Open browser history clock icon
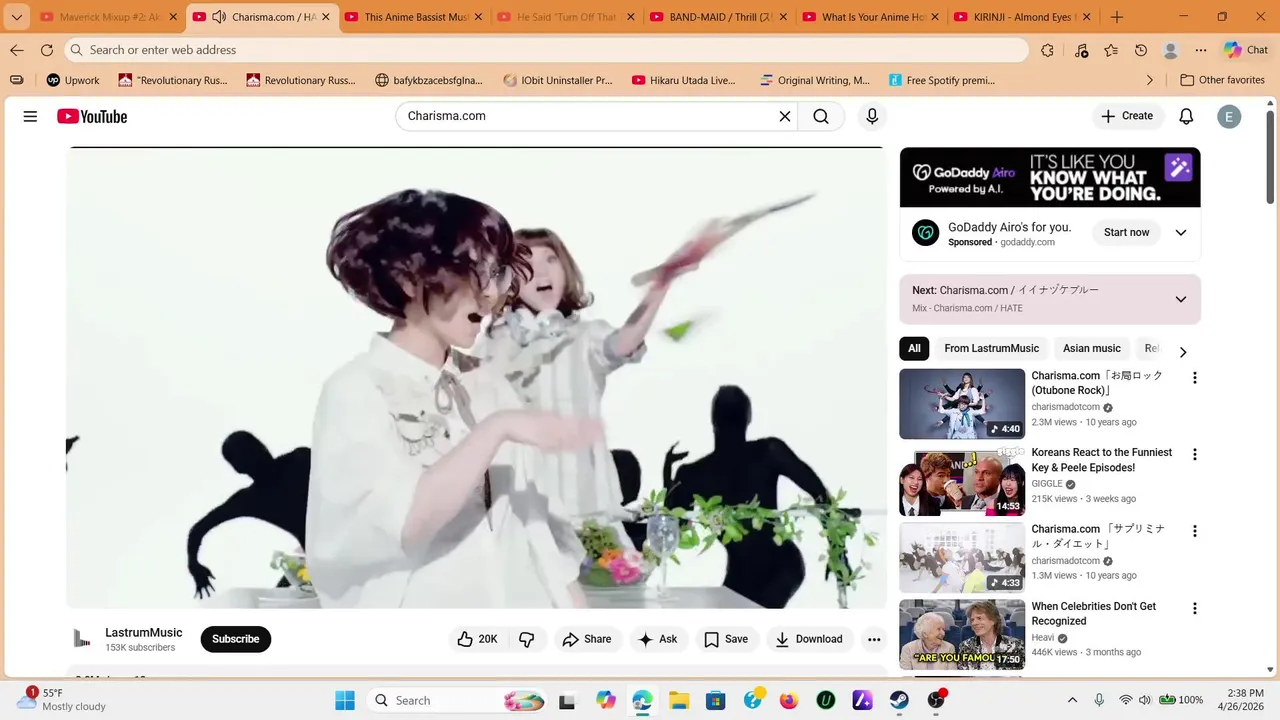The height and width of the screenshot is (720, 1280). pyautogui.click(x=1141, y=50)
